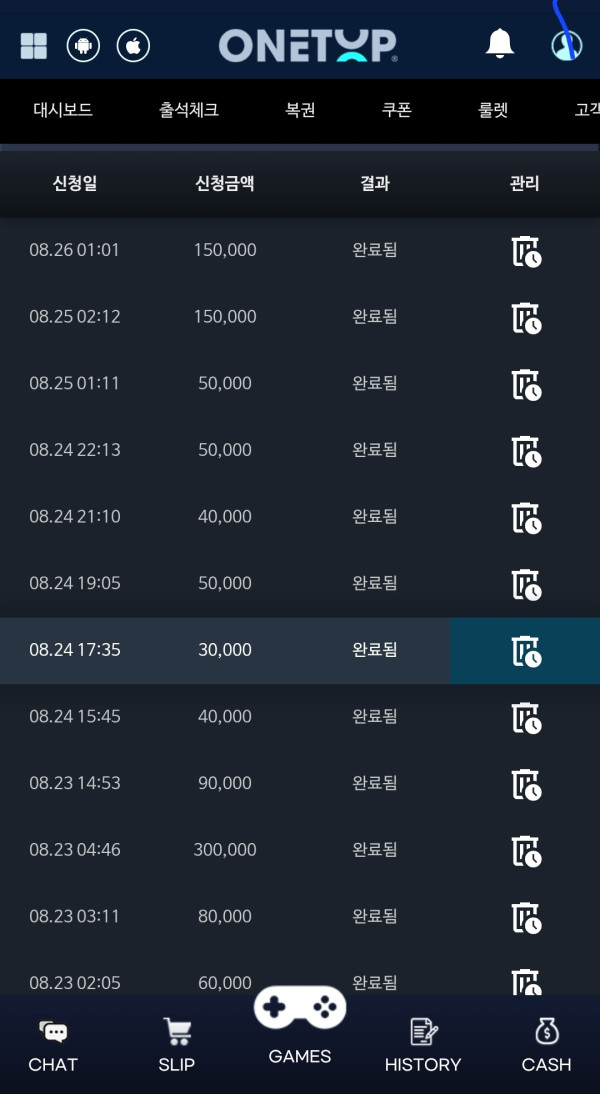Open the grid menu icon
The height and width of the screenshot is (1094, 600).
pos(34,46)
